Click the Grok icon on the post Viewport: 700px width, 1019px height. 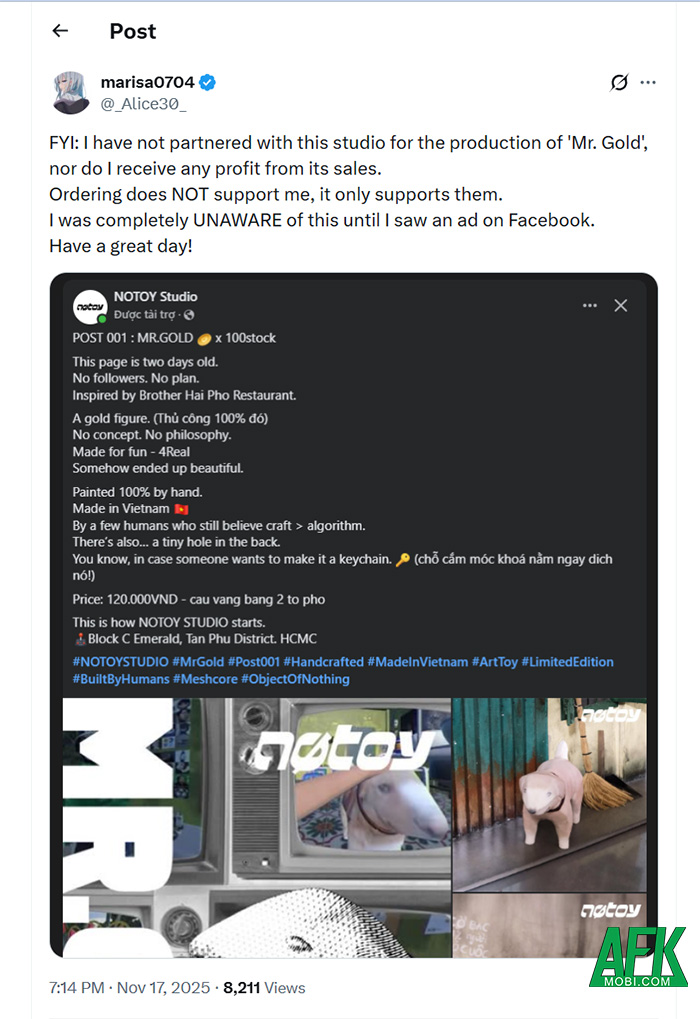coord(619,83)
